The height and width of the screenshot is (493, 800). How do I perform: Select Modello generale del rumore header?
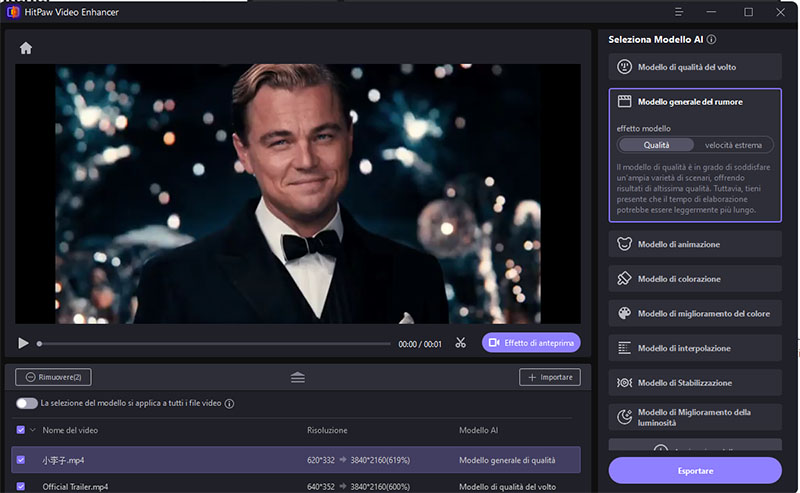(690, 102)
